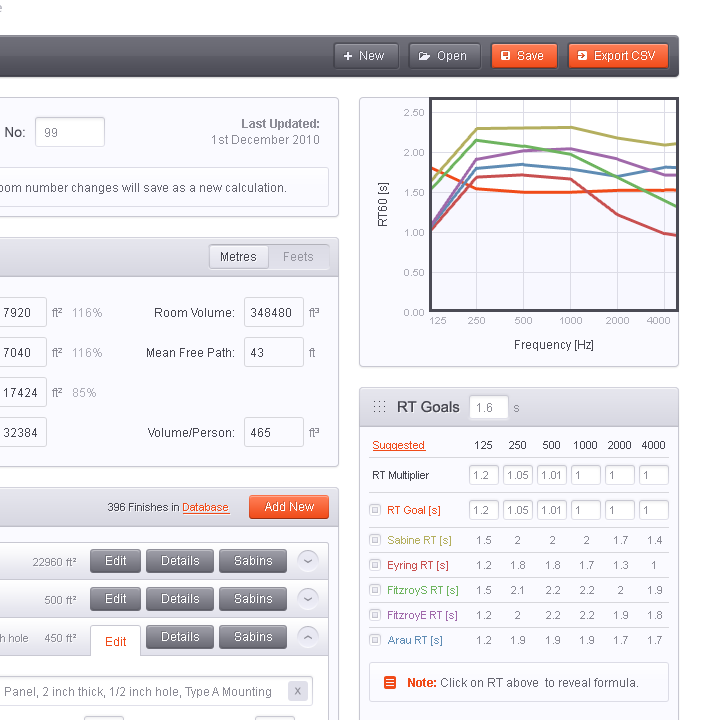Open a file using the Open button
Image resolution: width=720 pixels, height=720 pixels.
point(444,56)
